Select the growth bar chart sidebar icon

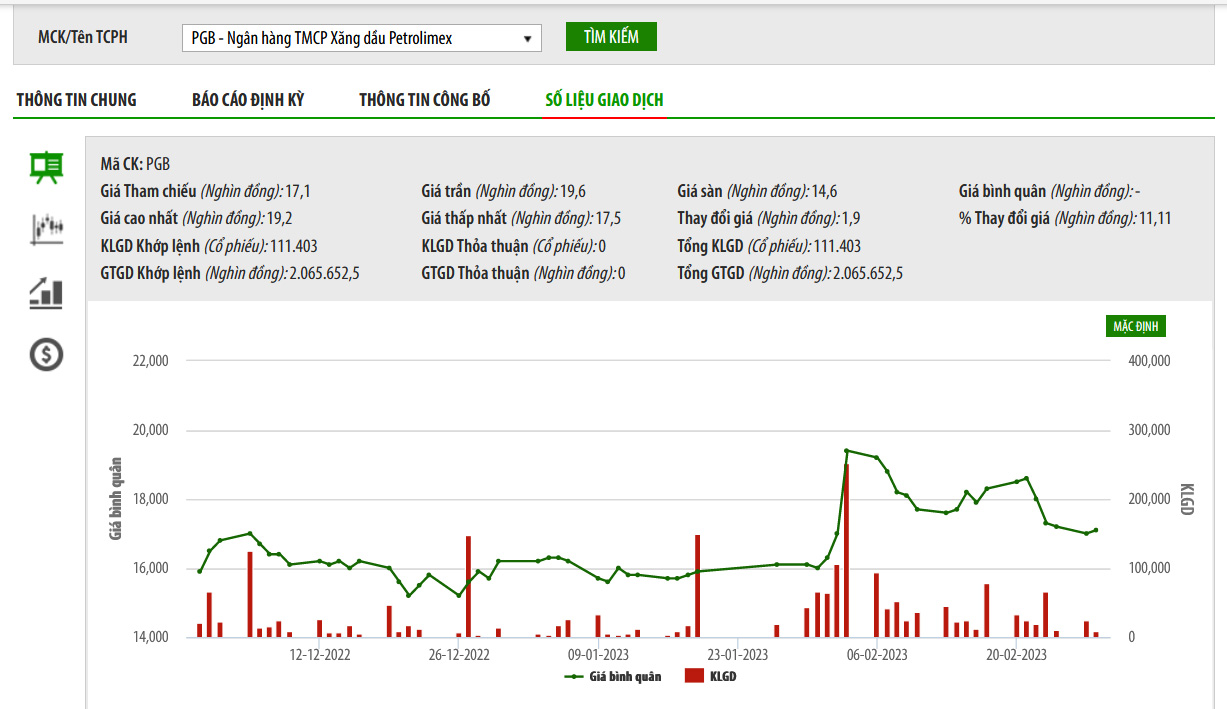click(x=46, y=292)
